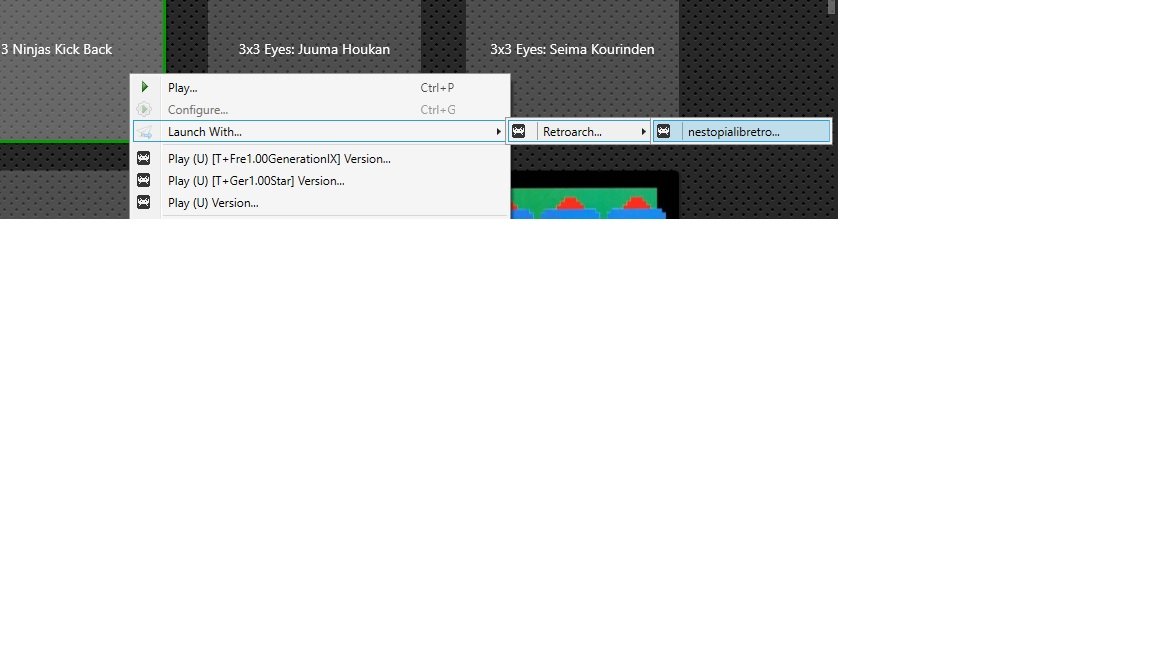
Task: Click the green Play arrow icon
Action: click(145, 87)
